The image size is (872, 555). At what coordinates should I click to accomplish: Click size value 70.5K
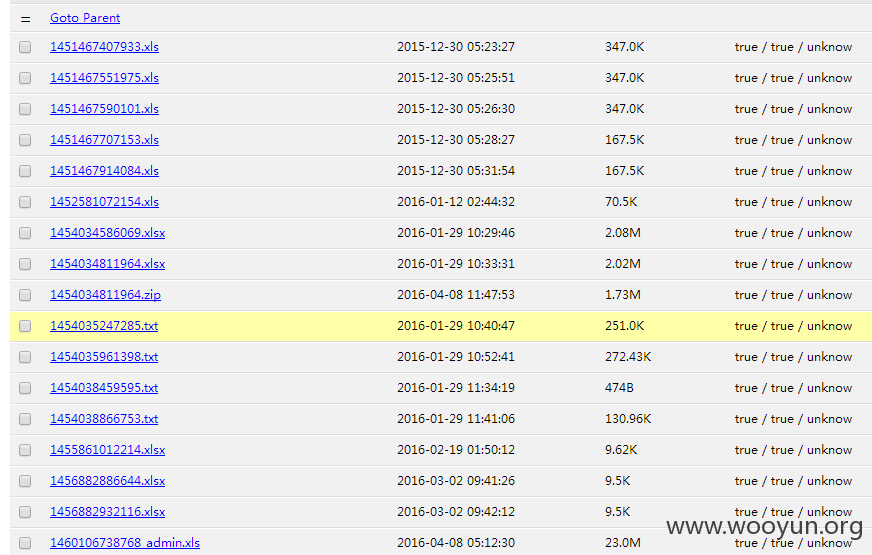621,202
